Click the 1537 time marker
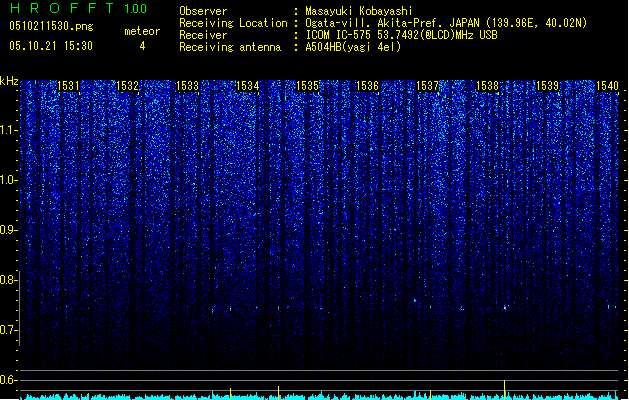Viewport: 629px width, 400px height. click(x=428, y=86)
